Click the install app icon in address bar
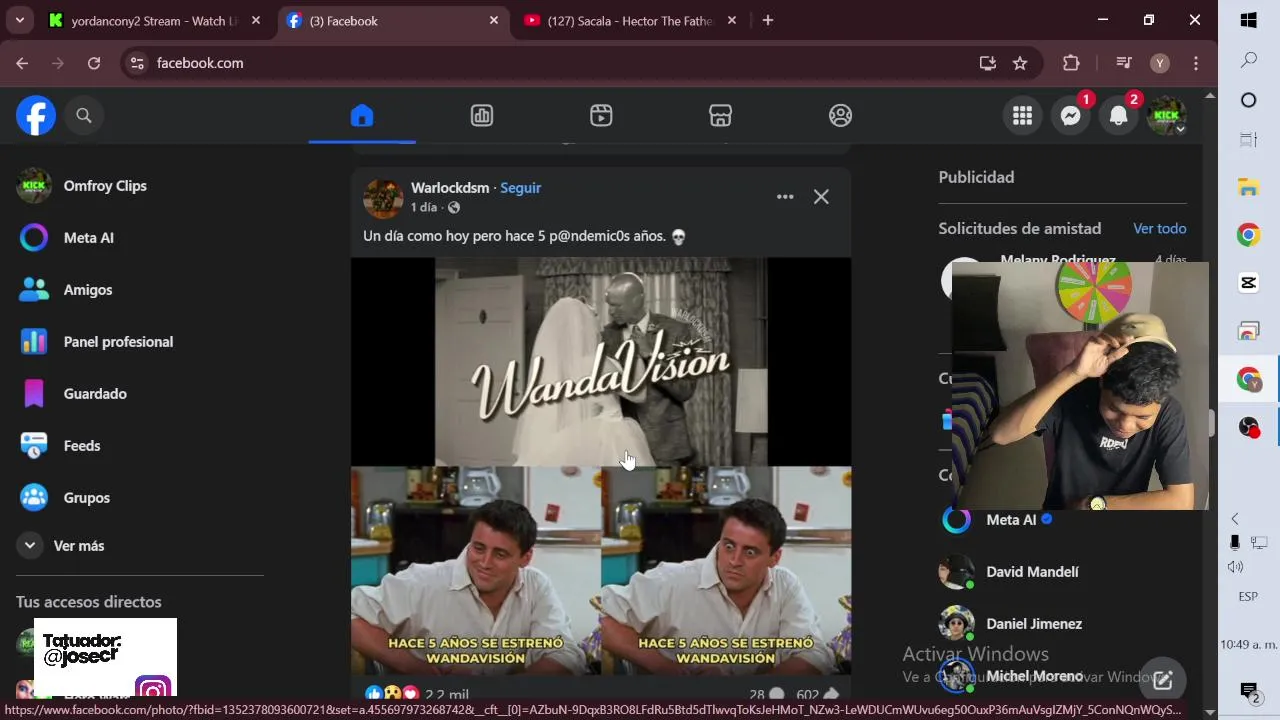The height and width of the screenshot is (720, 1280). [988, 63]
